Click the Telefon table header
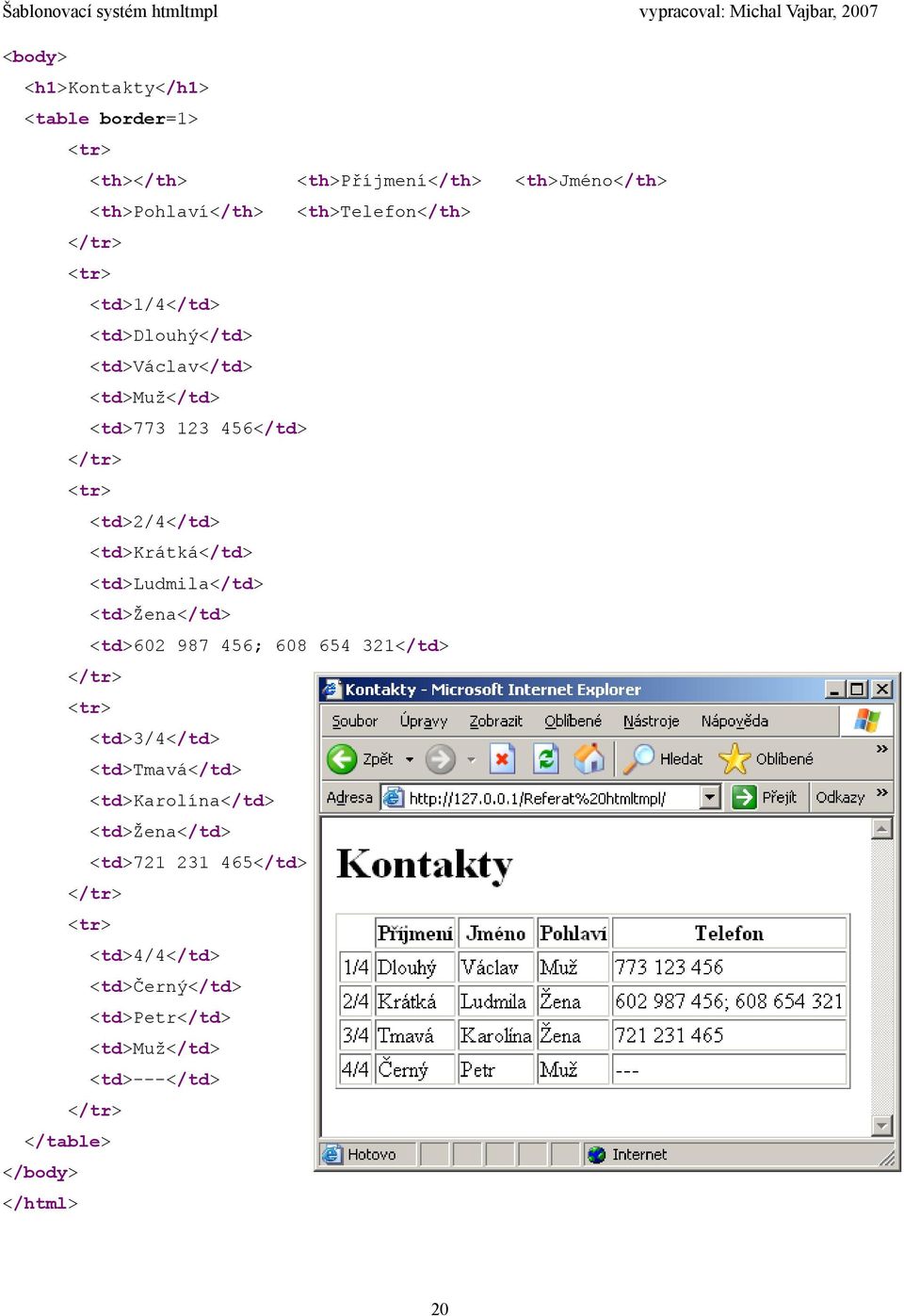904x1316 pixels. (729, 934)
